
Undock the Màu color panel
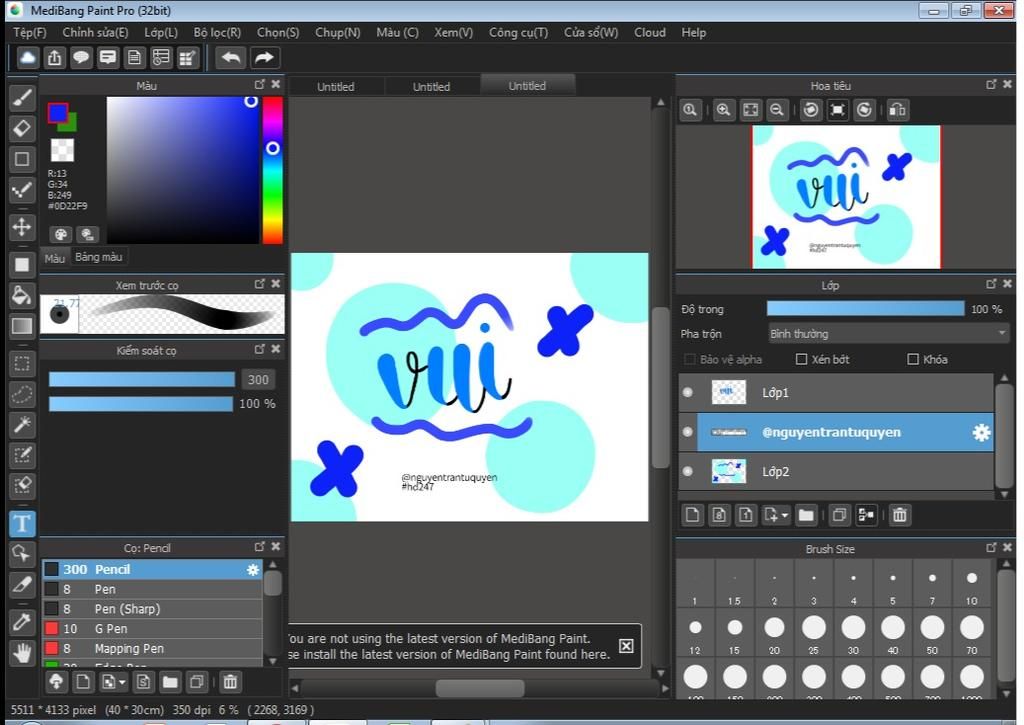pyautogui.click(x=259, y=84)
